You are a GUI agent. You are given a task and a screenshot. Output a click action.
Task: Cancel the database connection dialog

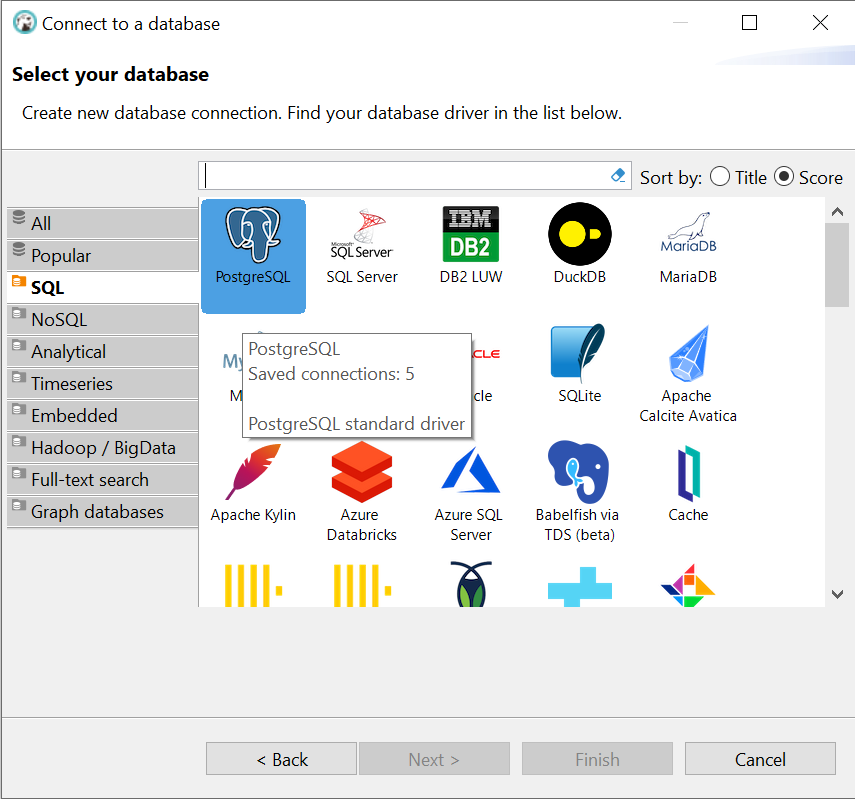760,759
